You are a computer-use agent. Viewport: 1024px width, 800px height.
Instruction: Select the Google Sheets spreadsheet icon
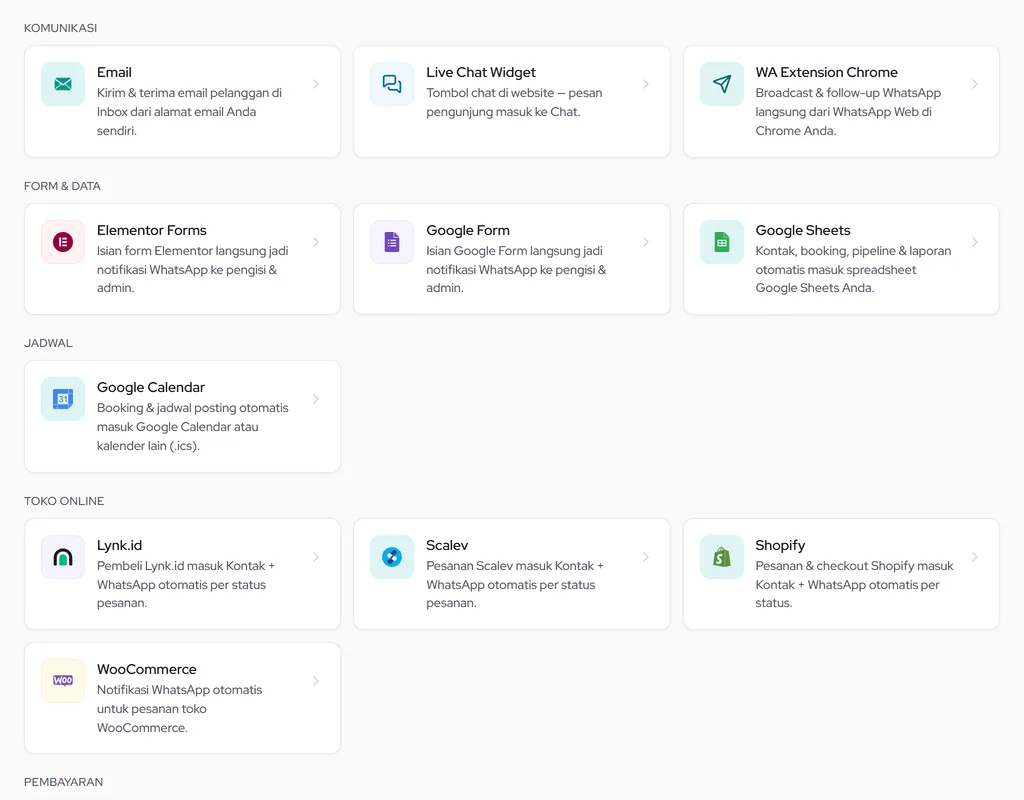click(x=722, y=242)
